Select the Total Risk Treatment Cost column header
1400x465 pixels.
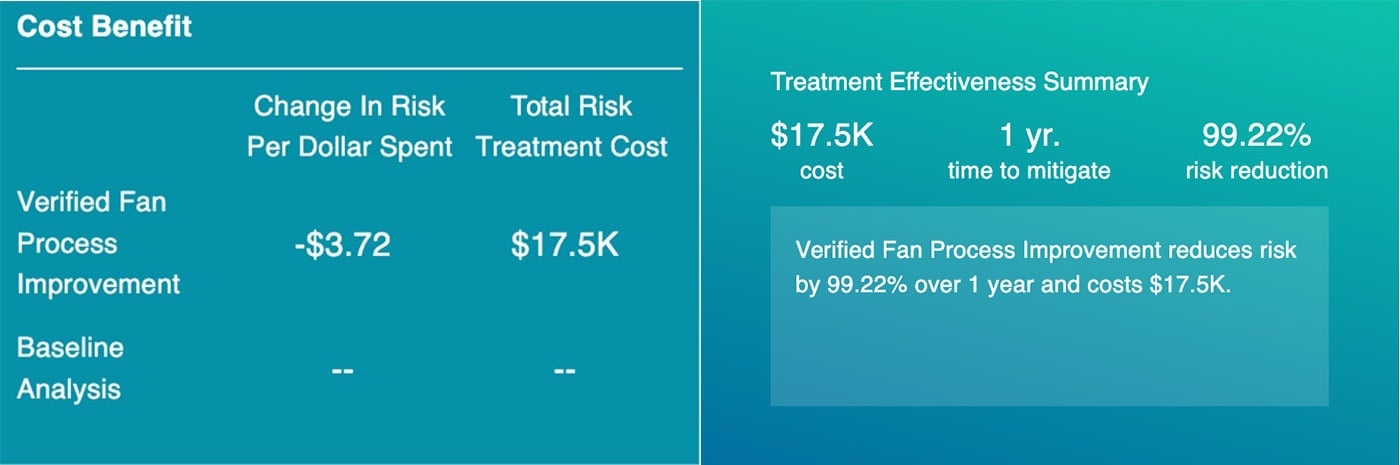[x=571, y=126]
